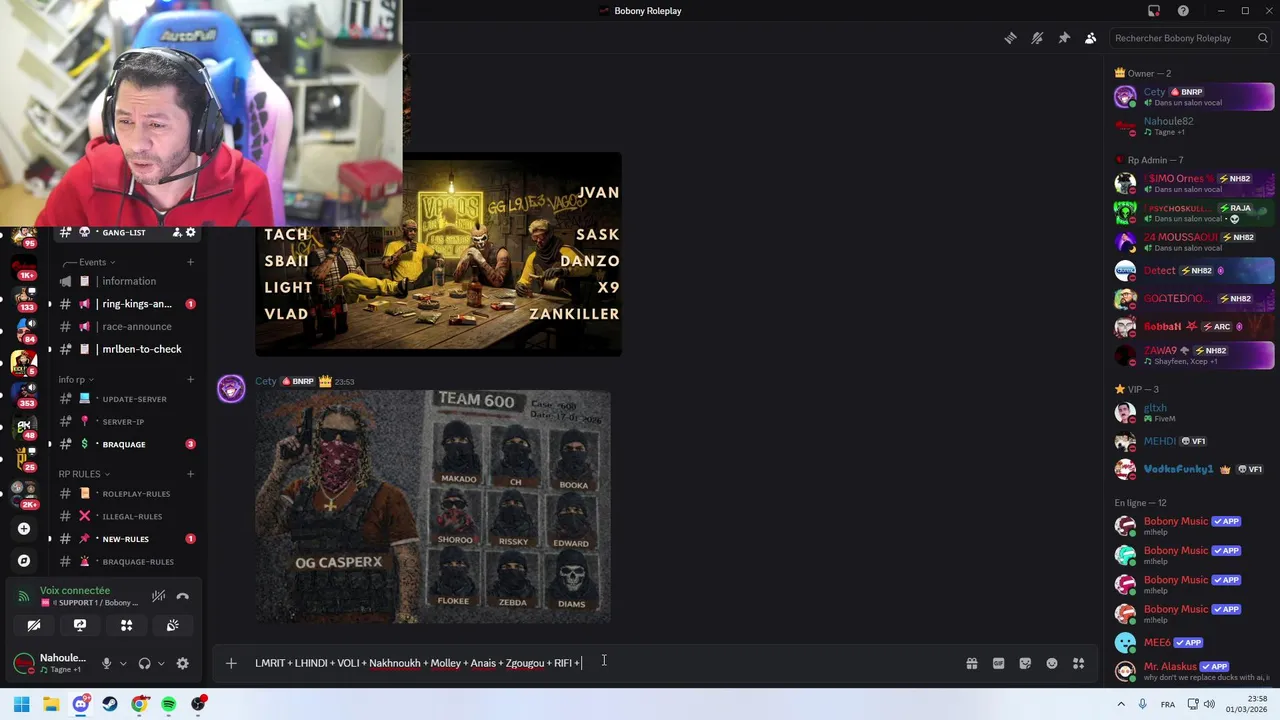Open the Help question mark icon
The width and height of the screenshot is (1280, 720).
[1183, 11]
